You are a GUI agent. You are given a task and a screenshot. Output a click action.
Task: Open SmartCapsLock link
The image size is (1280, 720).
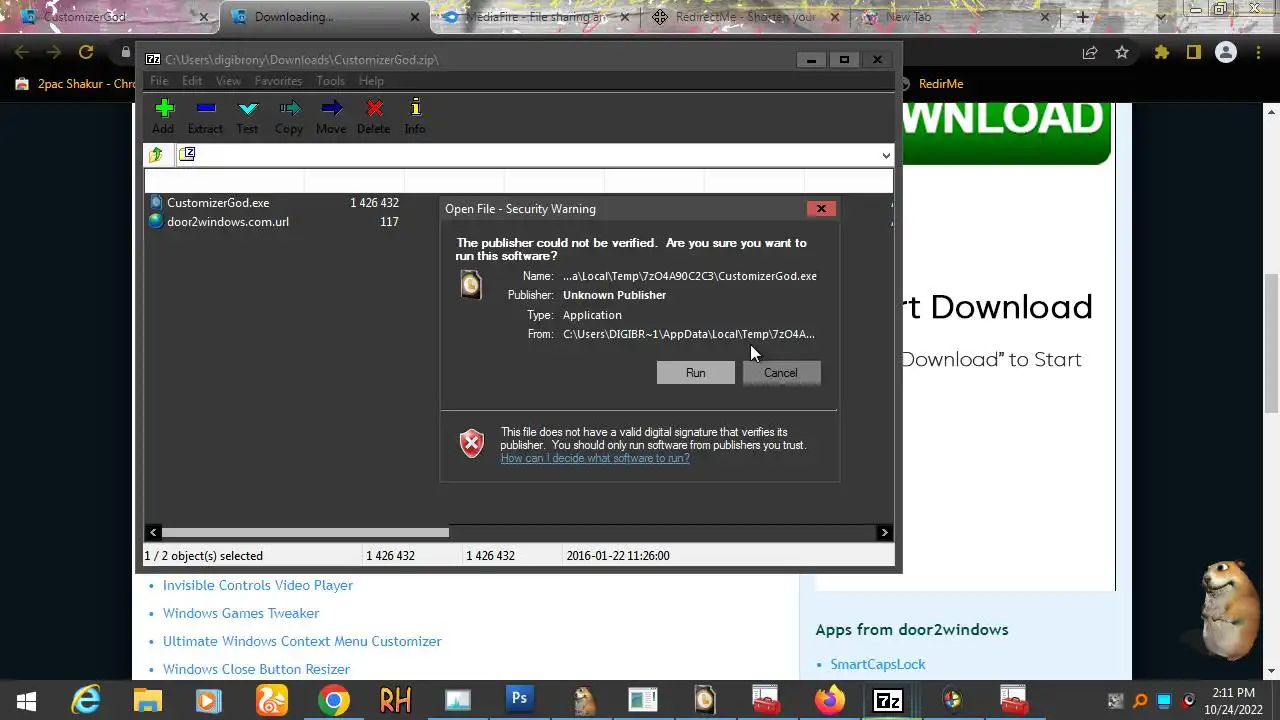[878, 664]
